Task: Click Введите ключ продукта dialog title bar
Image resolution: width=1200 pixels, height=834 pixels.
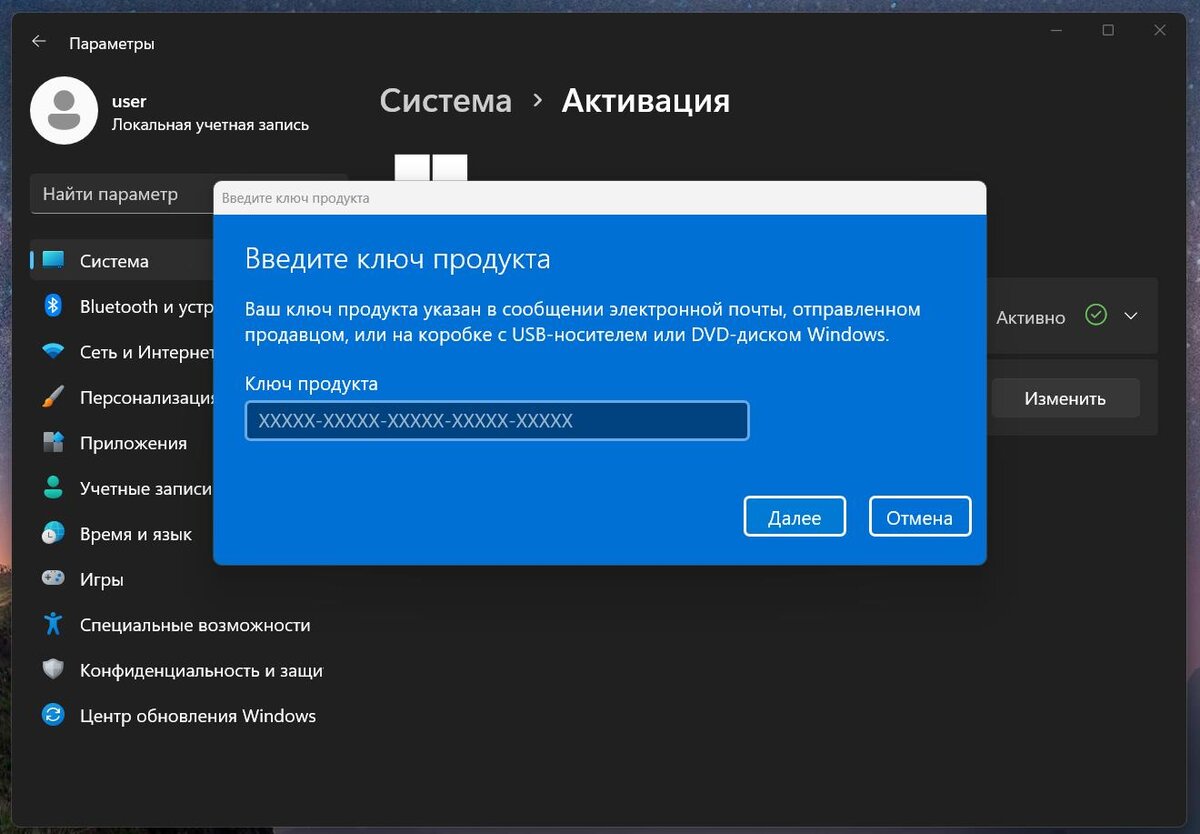Action: (600, 198)
